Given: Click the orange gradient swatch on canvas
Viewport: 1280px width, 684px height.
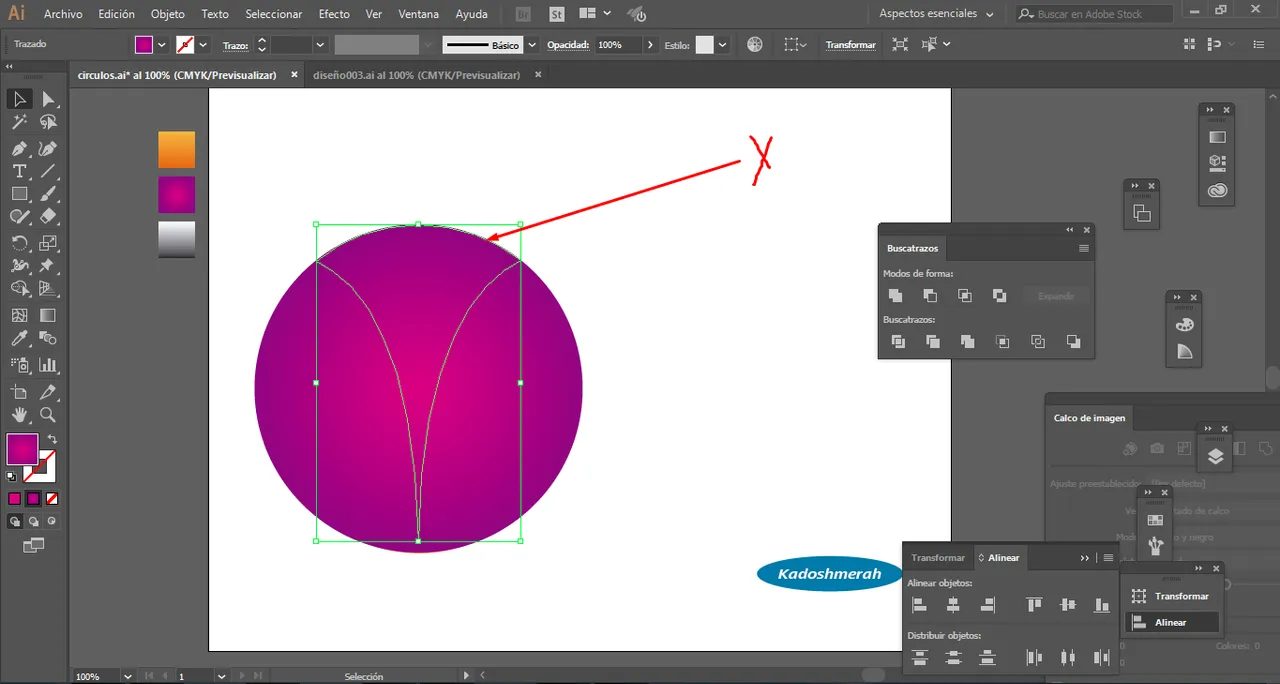Looking at the screenshot, I should tap(177, 150).
